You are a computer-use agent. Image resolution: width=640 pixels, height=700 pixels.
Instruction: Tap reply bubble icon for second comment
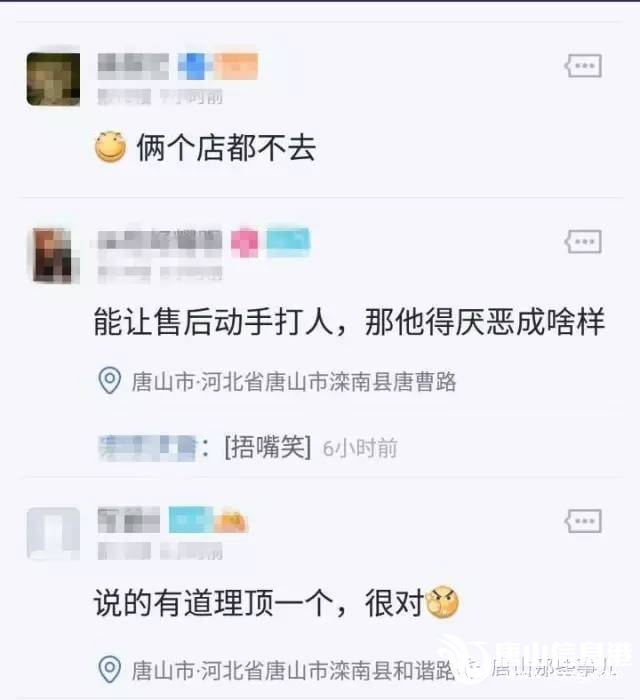point(583,242)
